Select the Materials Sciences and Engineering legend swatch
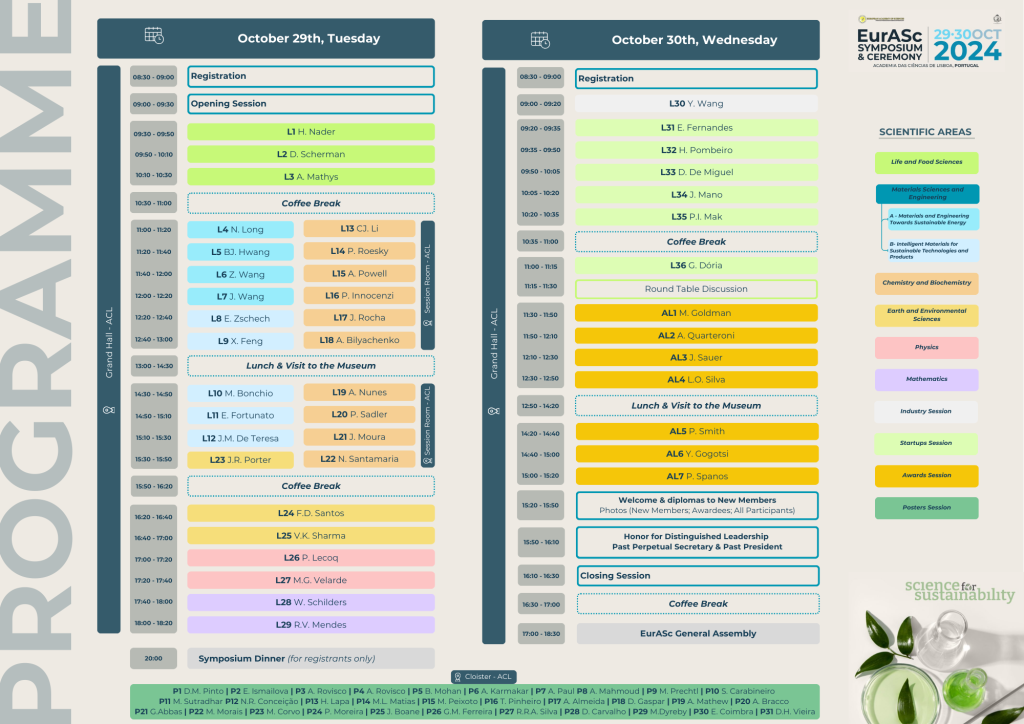Image resolution: width=1024 pixels, height=724 pixels. coord(927,193)
